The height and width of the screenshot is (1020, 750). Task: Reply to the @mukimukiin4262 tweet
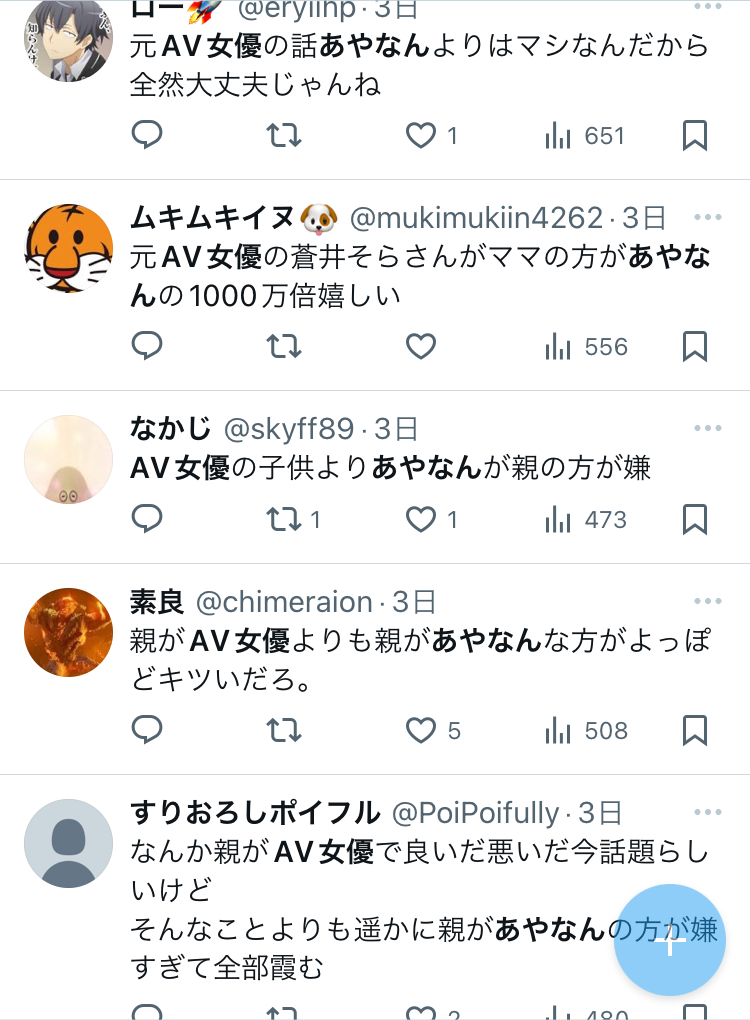[x=147, y=345]
